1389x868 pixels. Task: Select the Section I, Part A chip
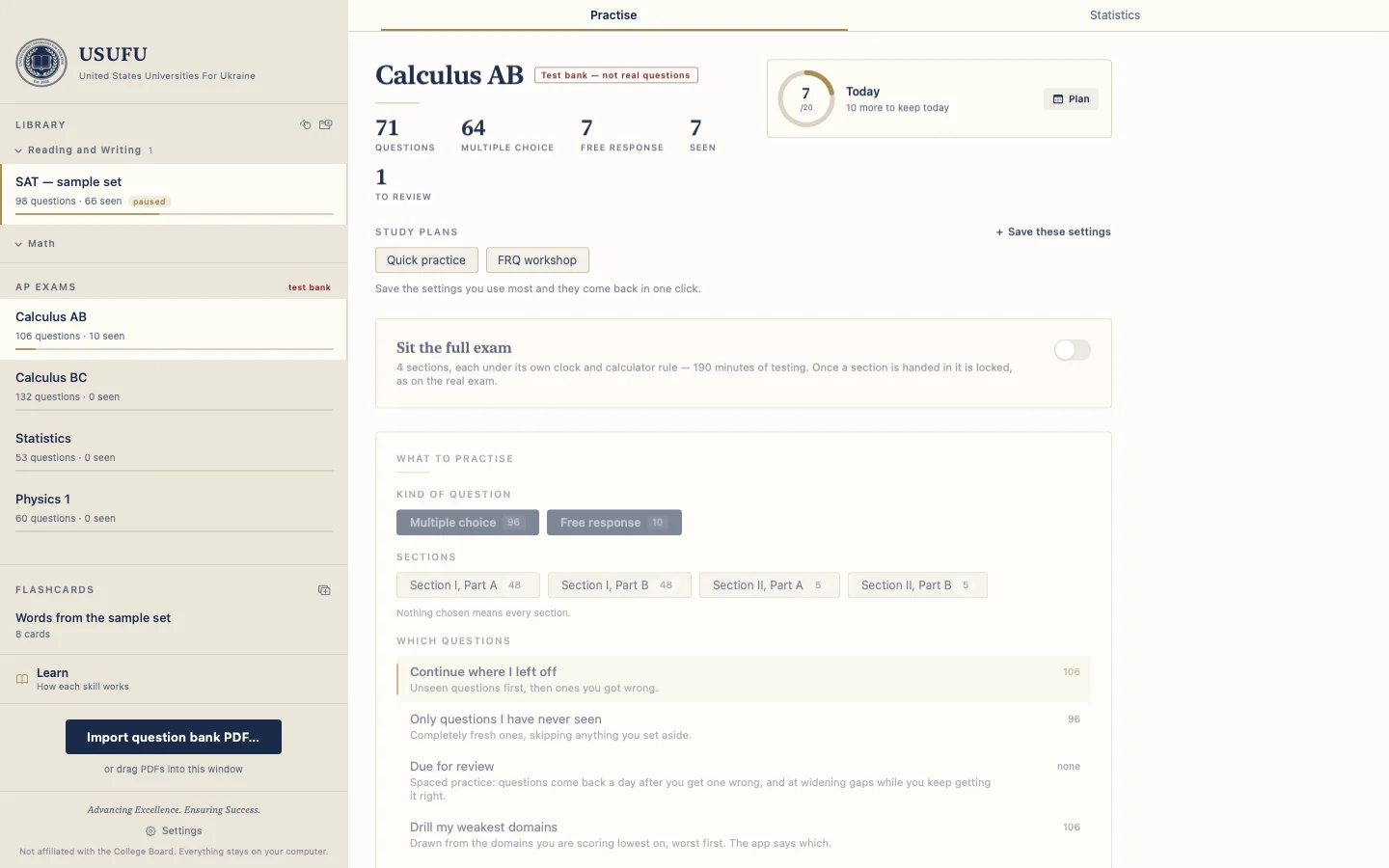coord(468,585)
